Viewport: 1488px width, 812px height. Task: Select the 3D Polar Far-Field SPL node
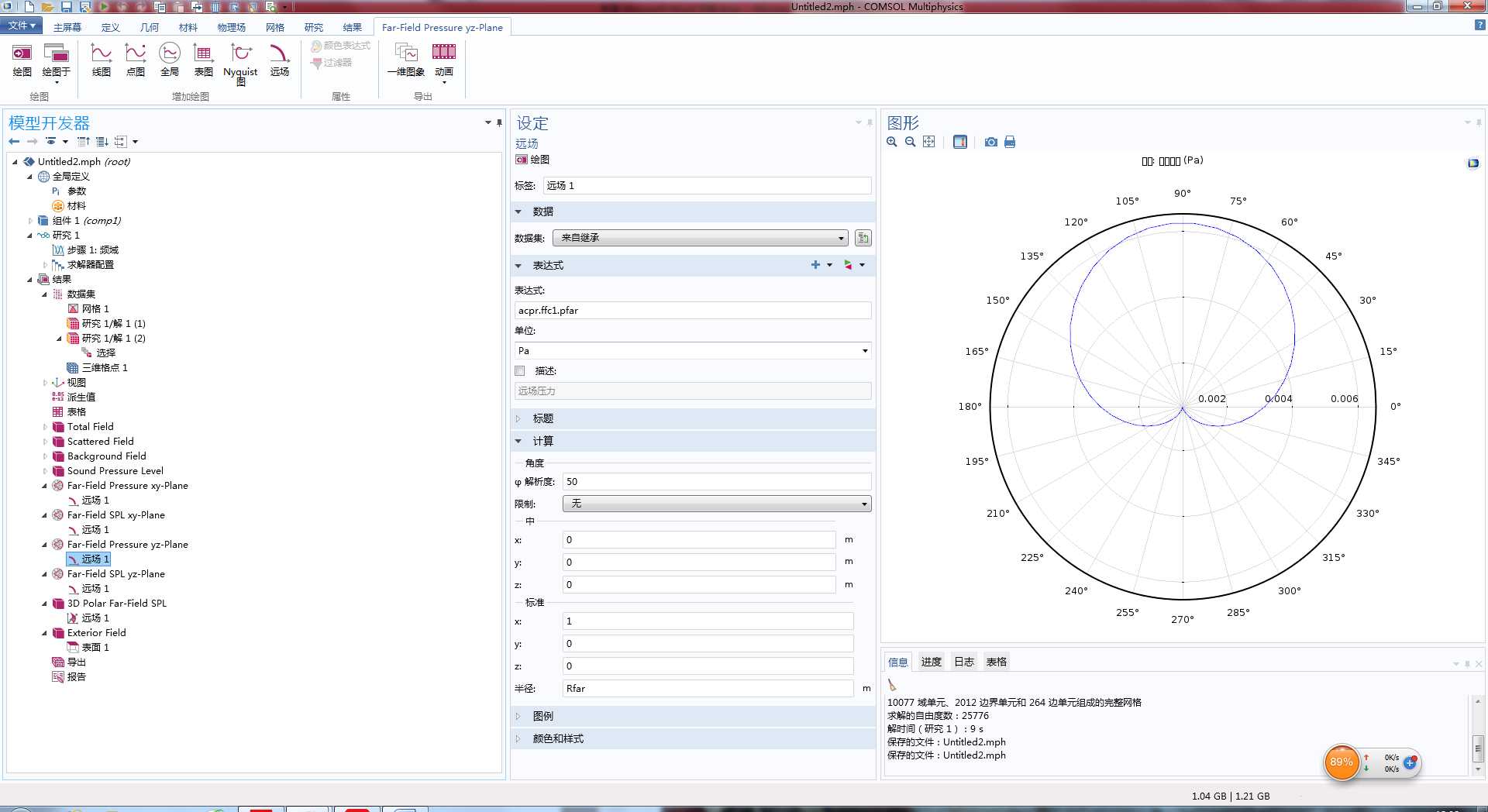116,604
